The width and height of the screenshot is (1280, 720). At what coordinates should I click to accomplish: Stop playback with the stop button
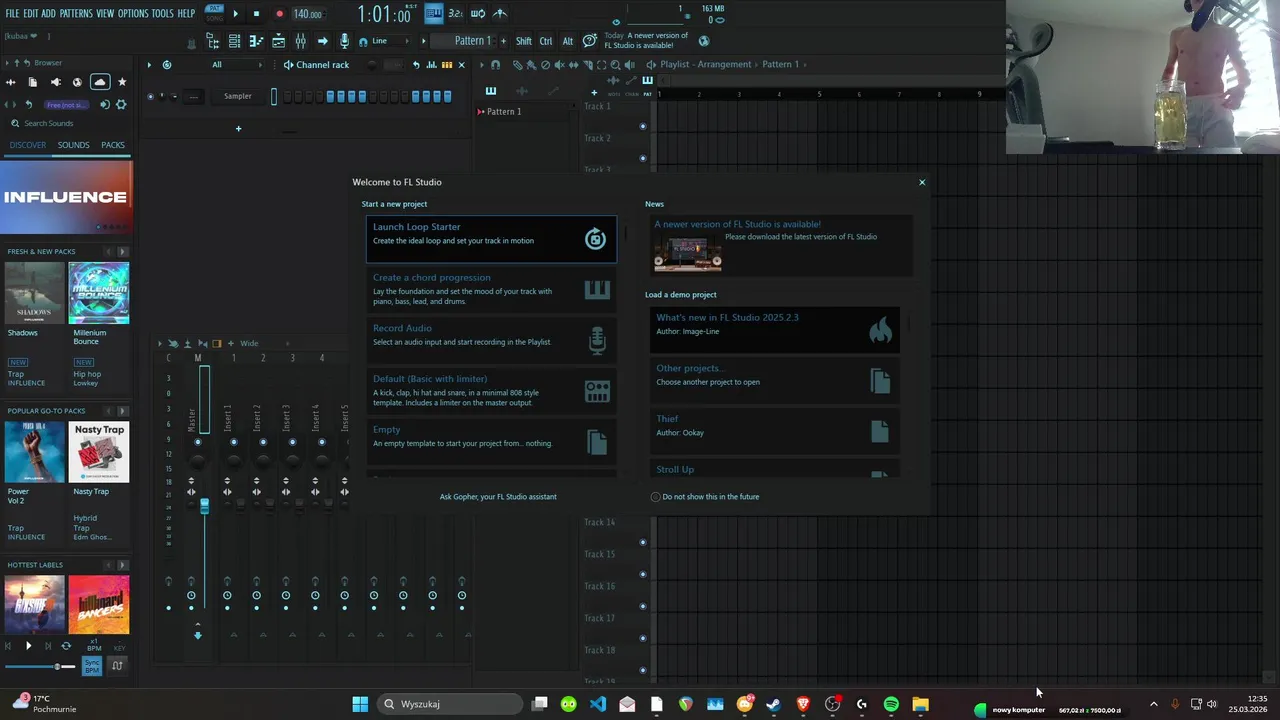point(256,14)
